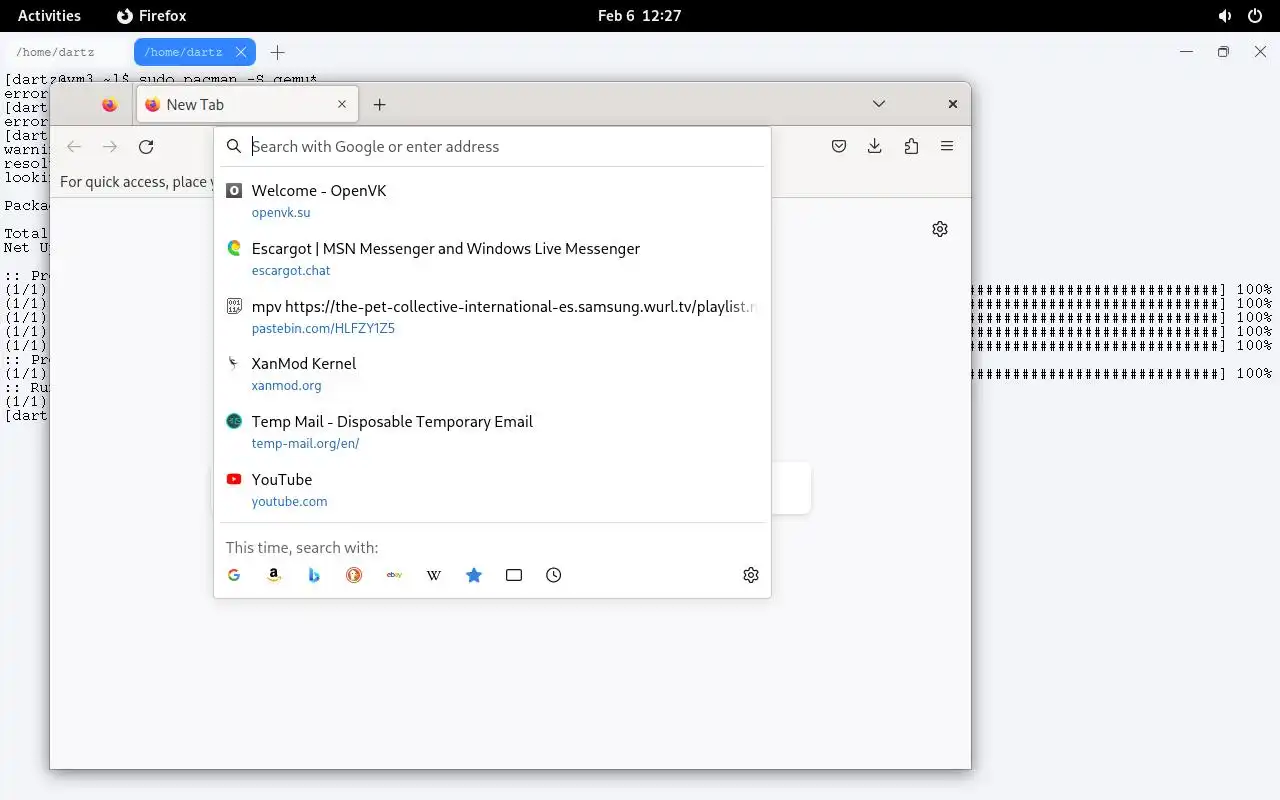Close the active terminal tab

tap(241, 52)
